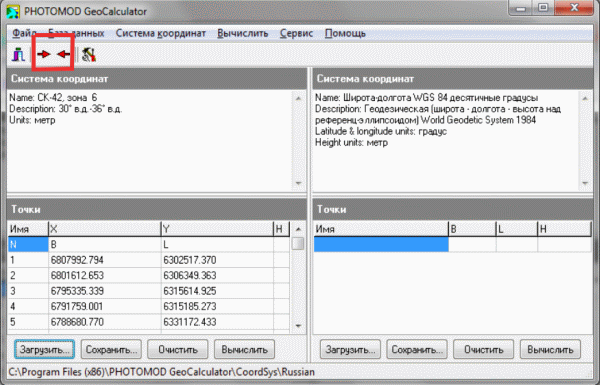The image size is (600, 385).
Task: Click the B column header in right table
Action: (x=472, y=229)
